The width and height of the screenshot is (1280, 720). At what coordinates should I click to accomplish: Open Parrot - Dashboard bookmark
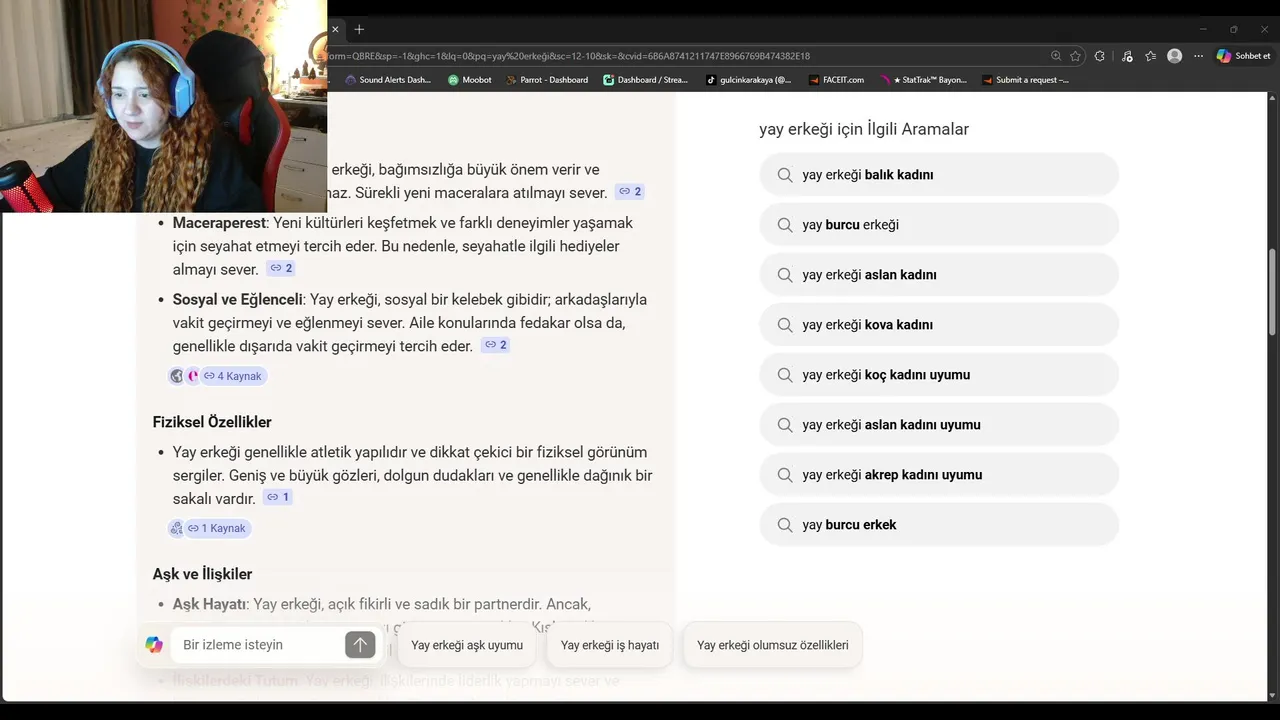point(547,80)
